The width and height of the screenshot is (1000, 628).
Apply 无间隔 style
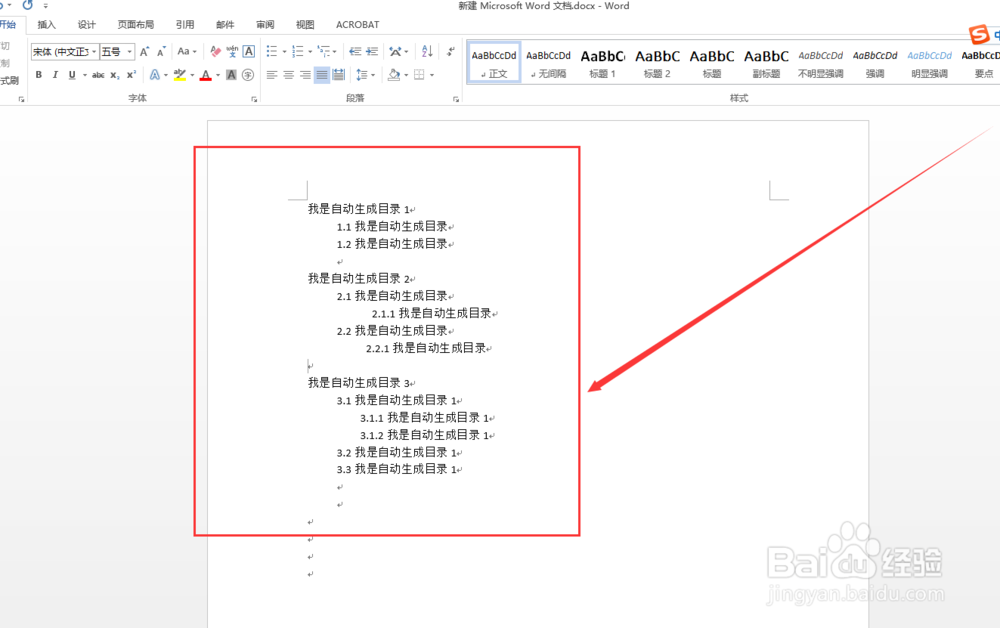548,62
